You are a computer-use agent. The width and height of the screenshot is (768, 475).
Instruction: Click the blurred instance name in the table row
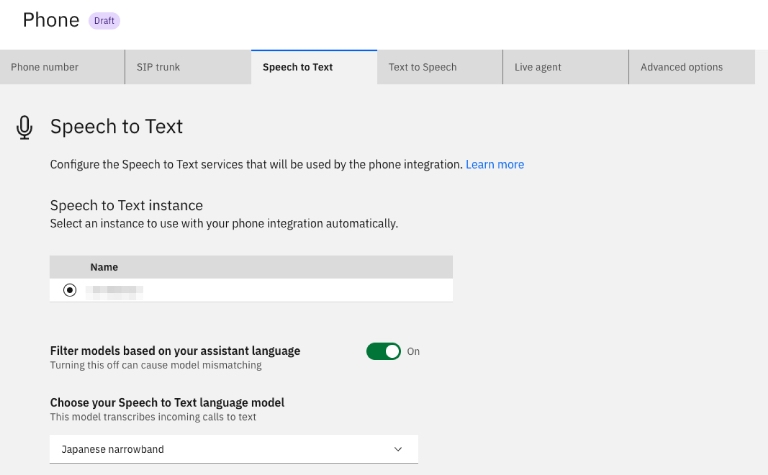pyautogui.click(x=114, y=290)
